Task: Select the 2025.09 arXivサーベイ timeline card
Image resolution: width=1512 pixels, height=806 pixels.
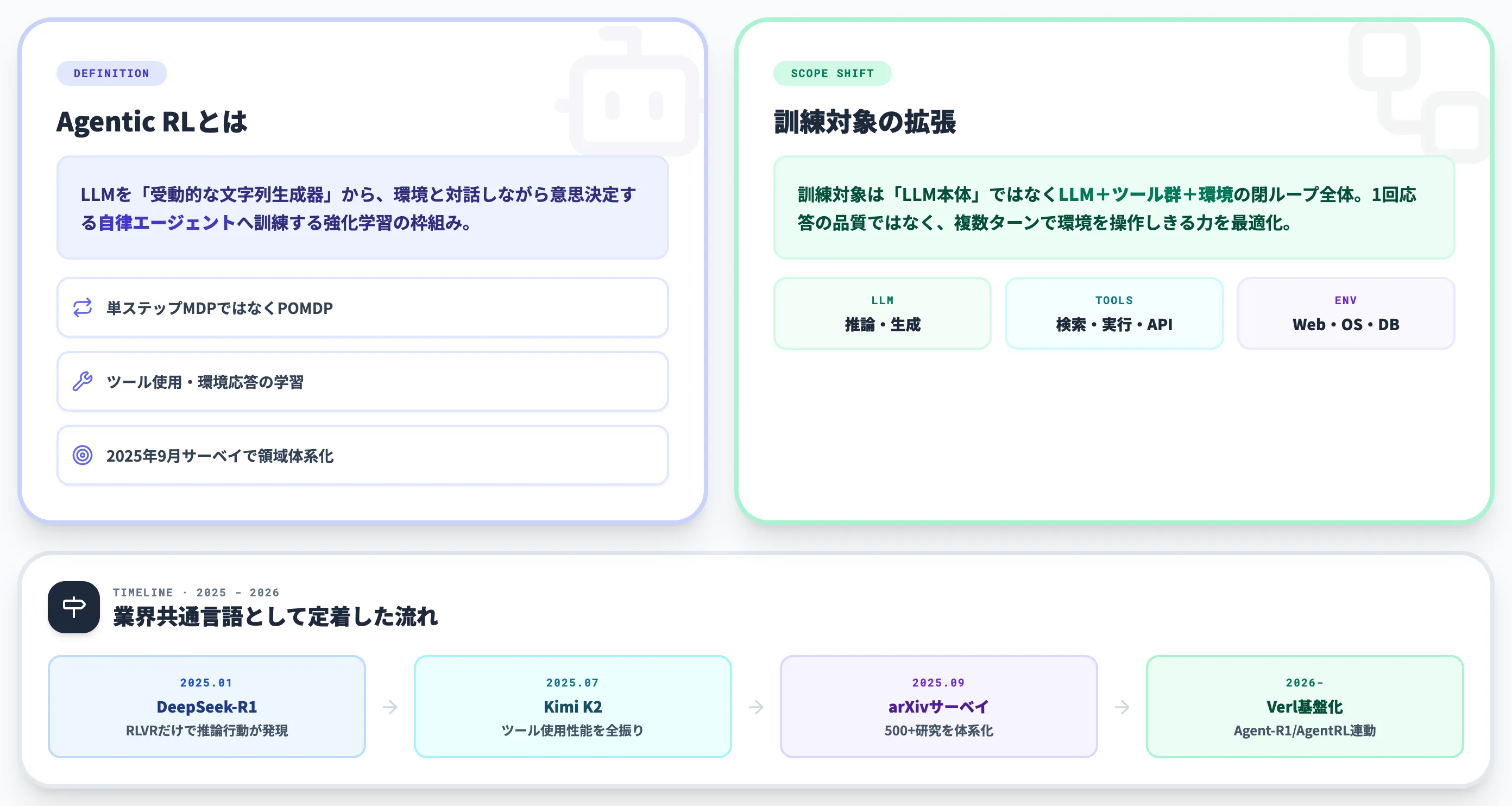Action: pos(938,707)
